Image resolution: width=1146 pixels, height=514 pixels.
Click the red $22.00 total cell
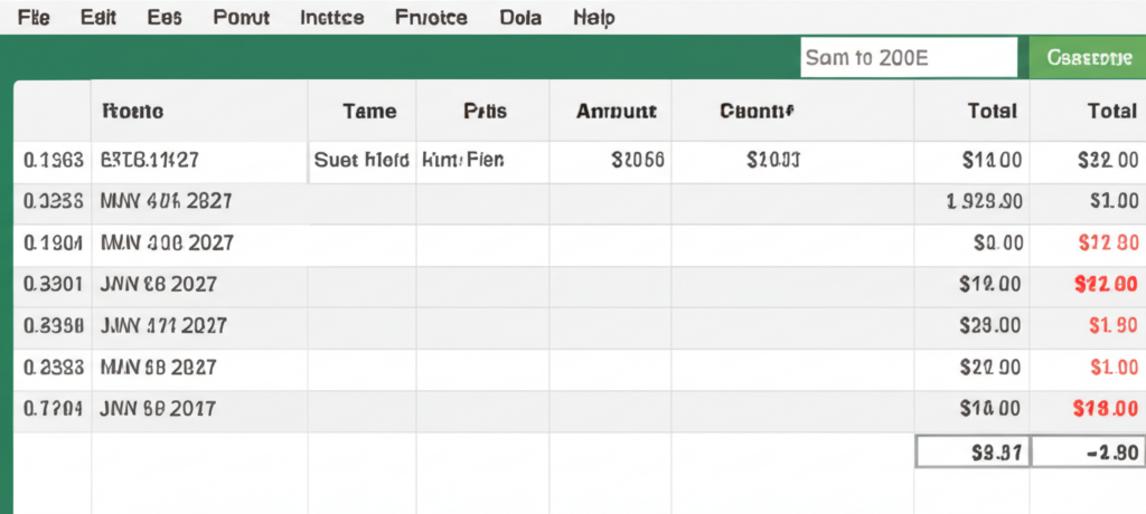[x=1105, y=284]
